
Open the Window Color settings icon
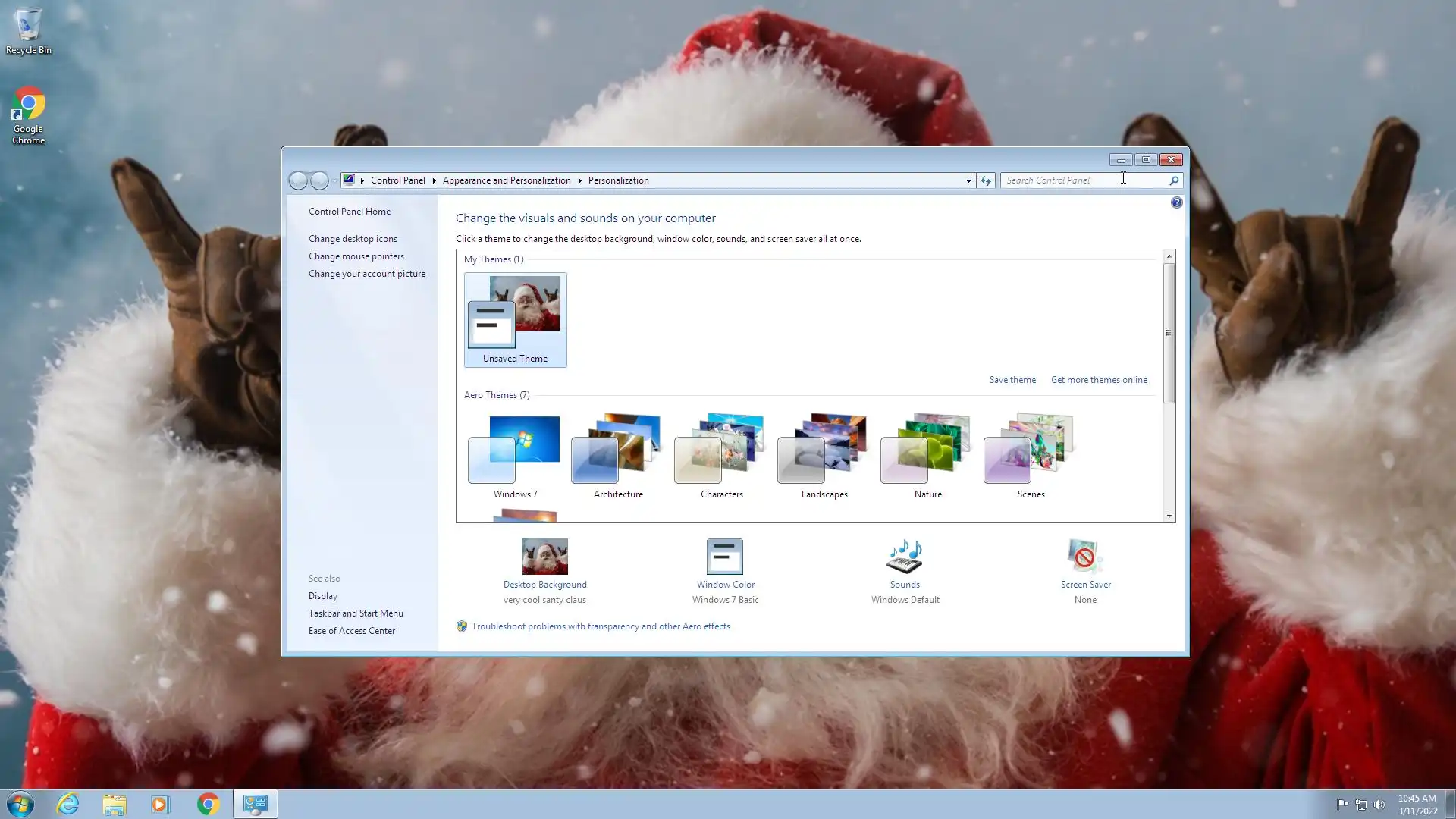(725, 557)
